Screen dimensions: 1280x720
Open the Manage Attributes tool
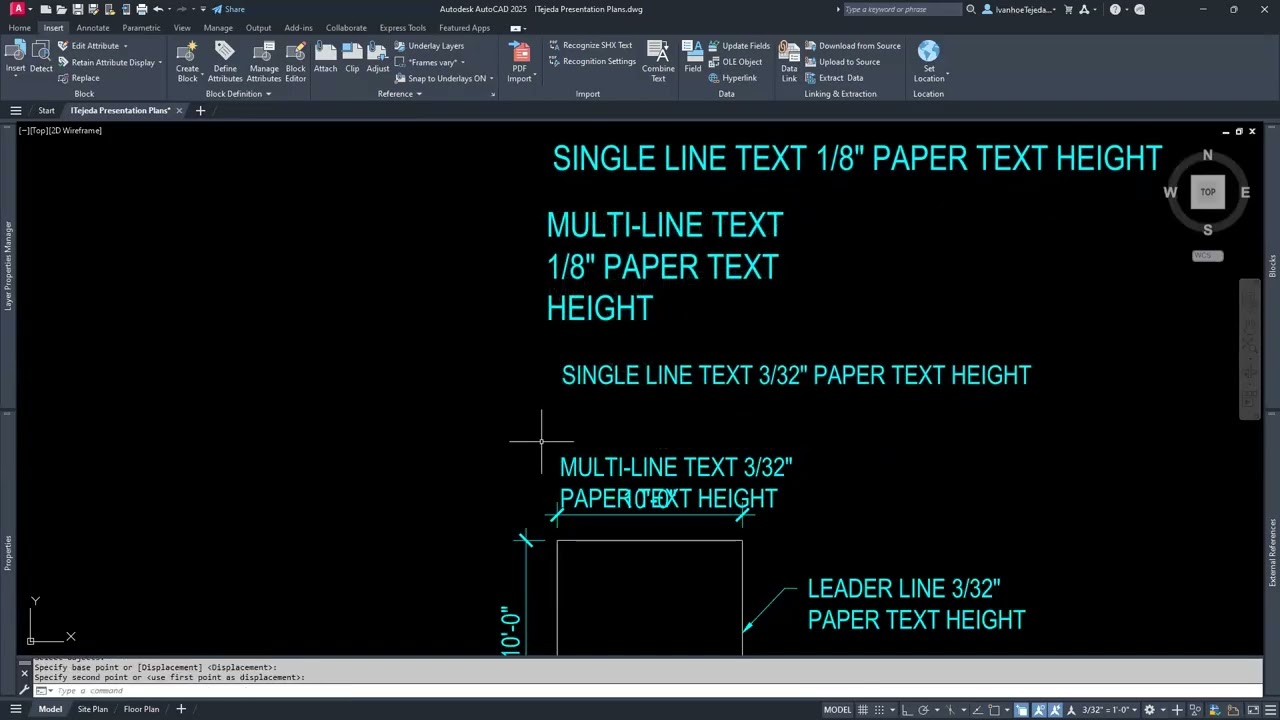click(x=264, y=61)
